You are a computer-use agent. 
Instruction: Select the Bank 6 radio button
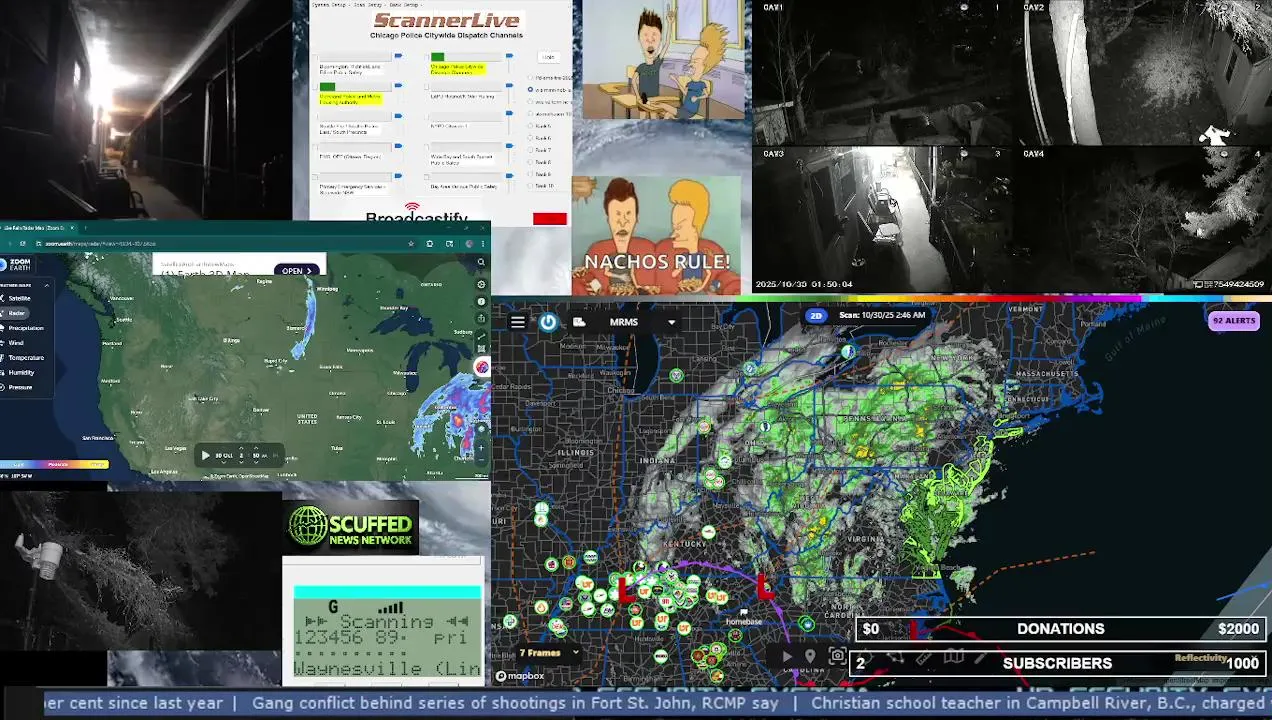pyautogui.click(x=530, y=138)
